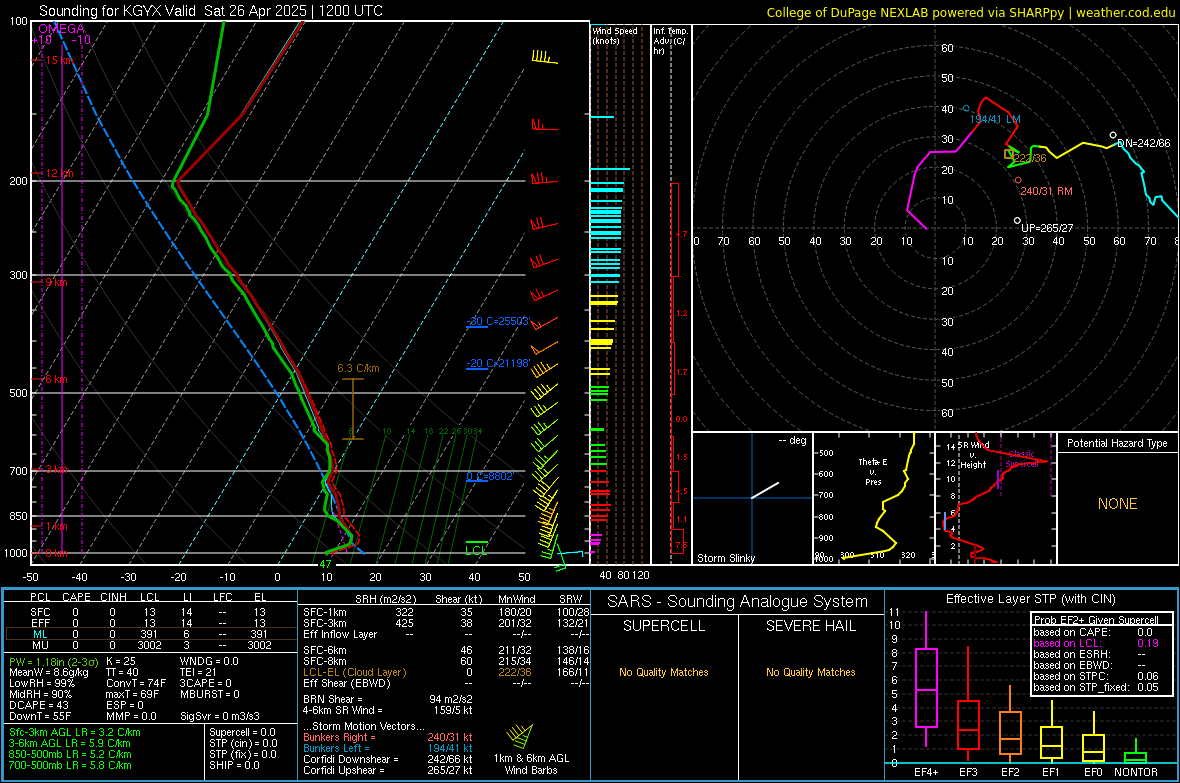Click the -30 C=25503' height label
The height and width of the screenshot is (783, 1180).
(x=498, y=321)
